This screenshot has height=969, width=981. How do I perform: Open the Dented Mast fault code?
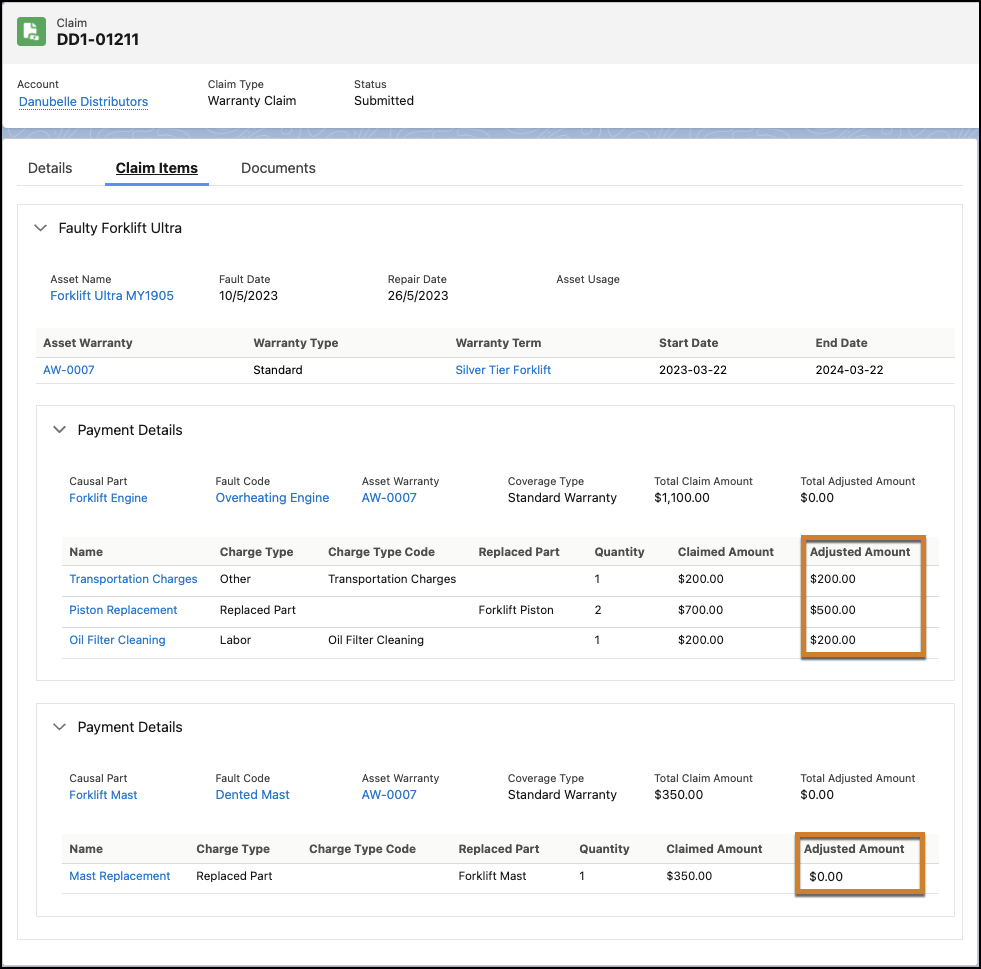252,795
